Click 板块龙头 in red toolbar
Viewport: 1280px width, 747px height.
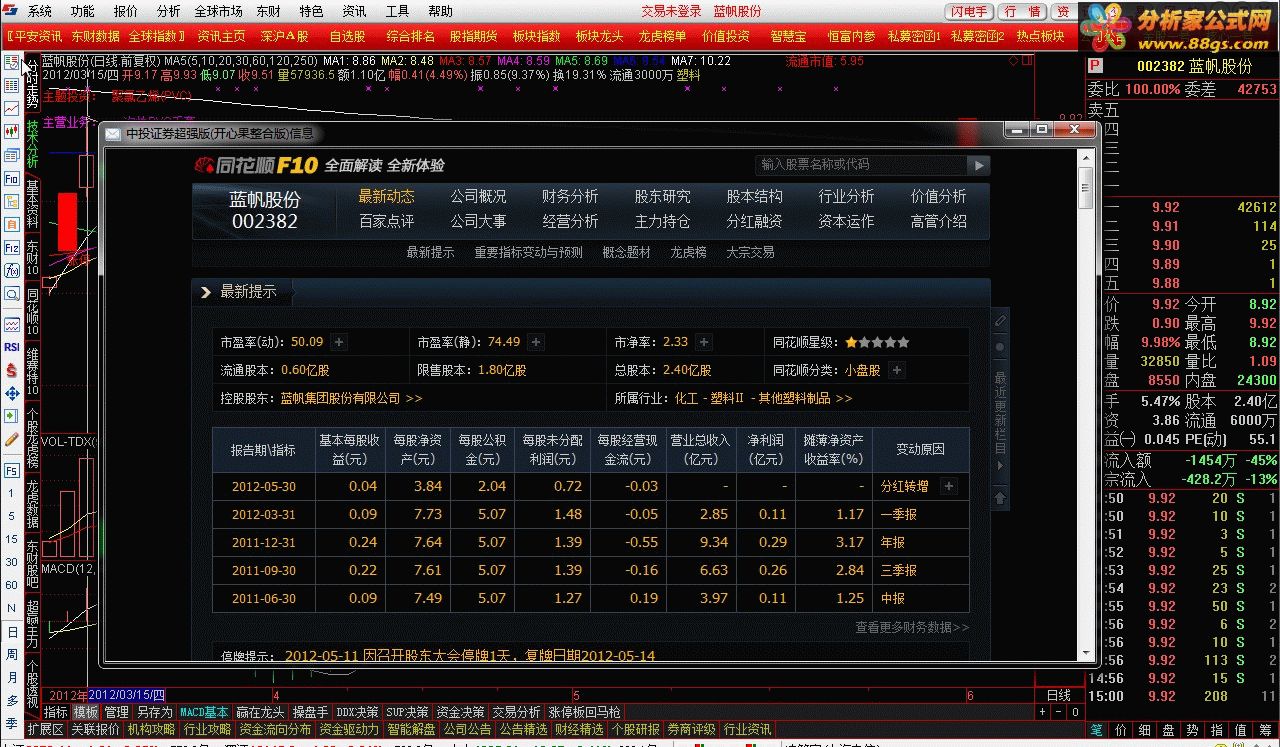tap(599, 36)
